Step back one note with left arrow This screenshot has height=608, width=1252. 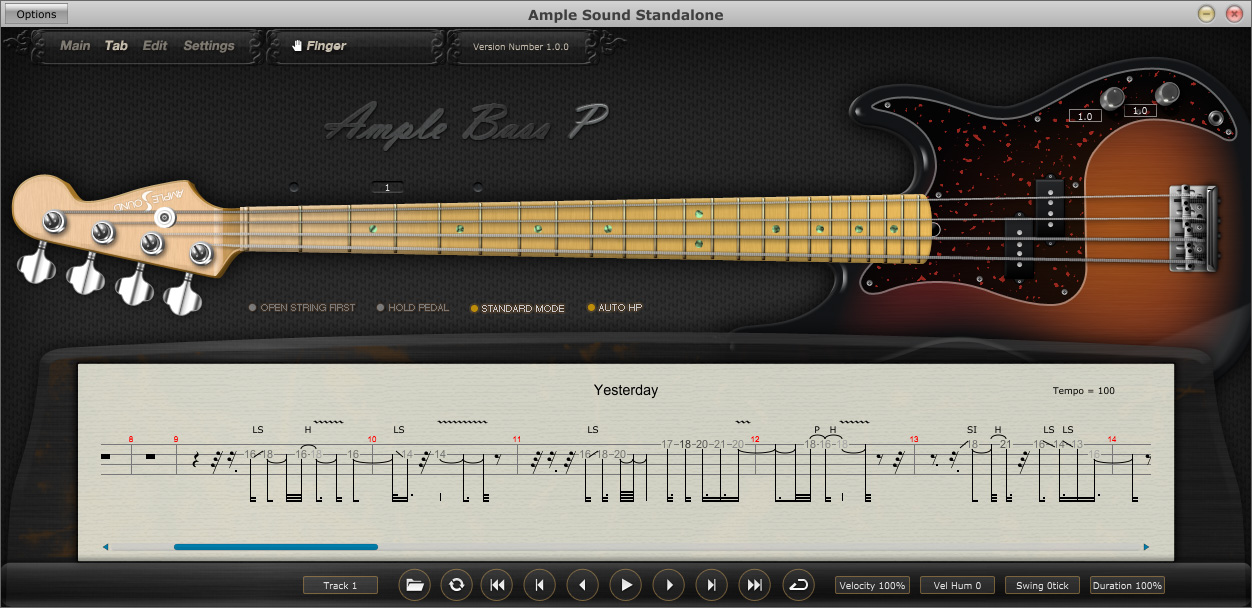[x=583, y=585]
